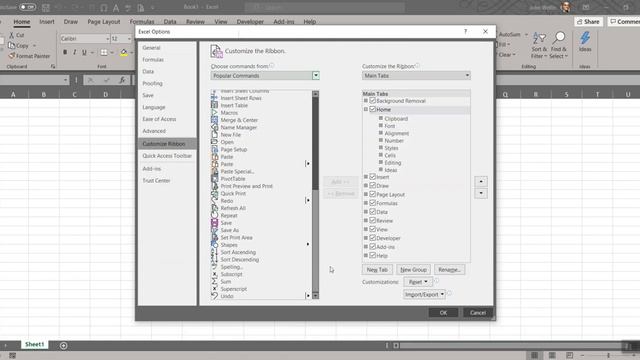Click the Sort & Filter ribbon icon
The image size is (640, 360).
tap(539, 38)
